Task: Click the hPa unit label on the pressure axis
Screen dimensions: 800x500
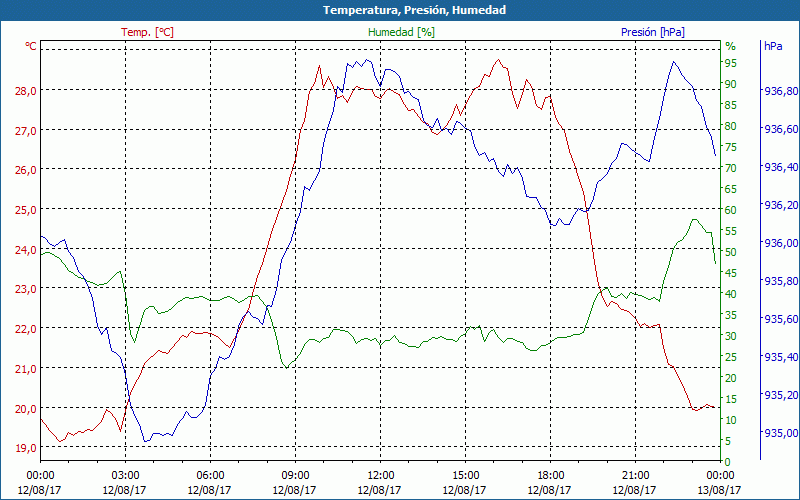Action: [x=773, y=46]
